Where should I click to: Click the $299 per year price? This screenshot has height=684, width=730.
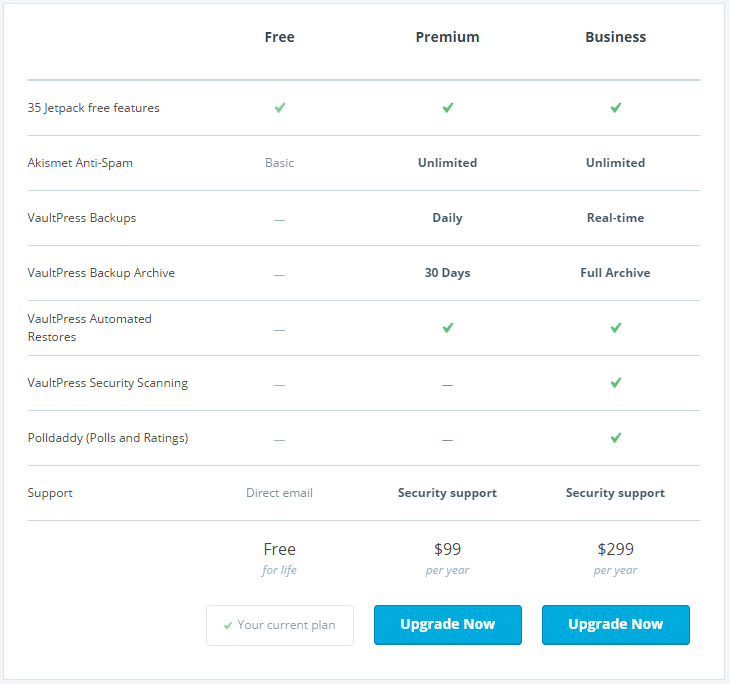point(615,558)
